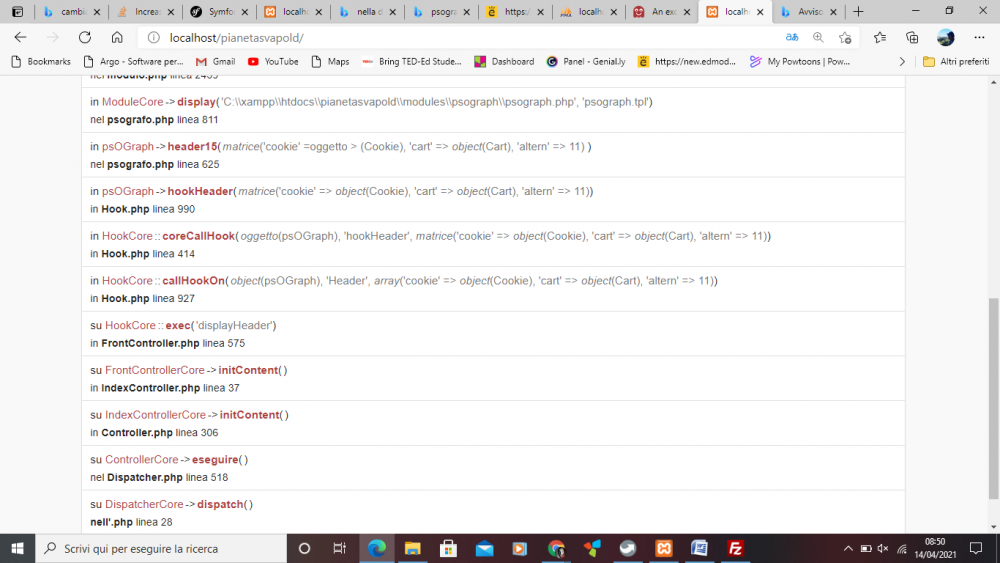The height and width of the screenshot is (563, 1000).
Task: Switch to the 'cambi' tab
Action: click(x=71, y=11)
